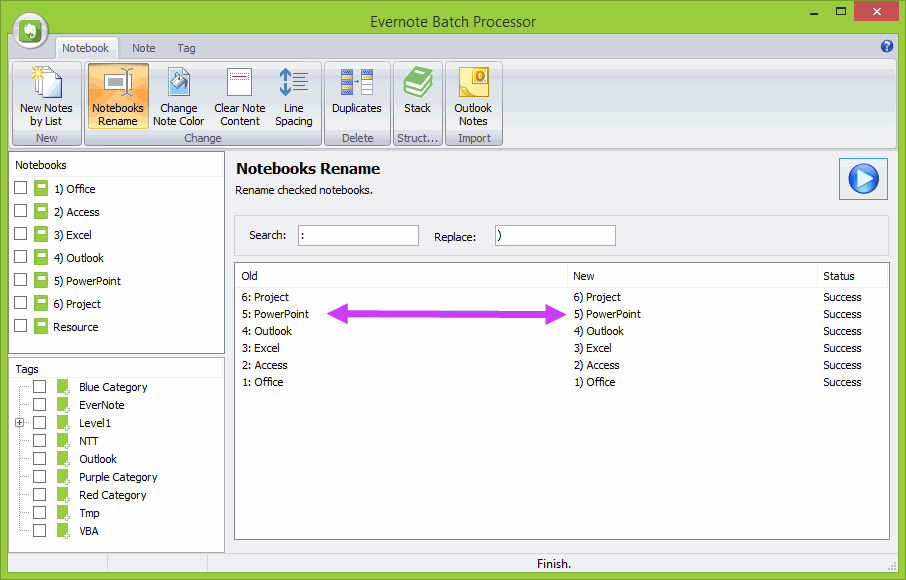This screenshot has width=906, height=580.
Task: Click the Evernote elephant application button
Action: point(30,29)
